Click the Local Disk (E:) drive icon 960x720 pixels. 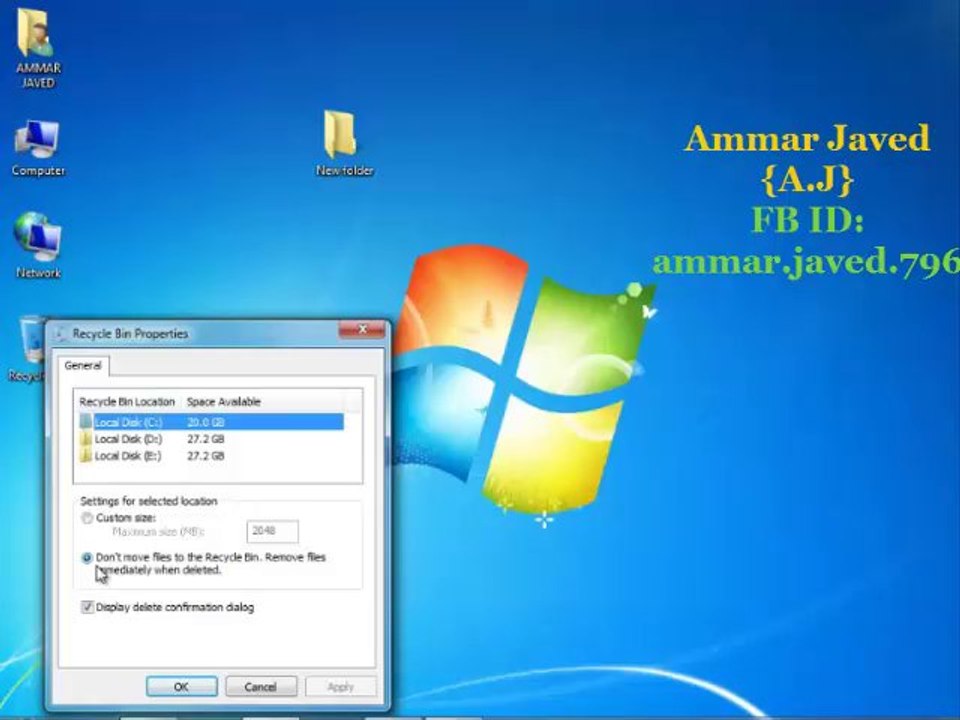(x=86, y=456)
